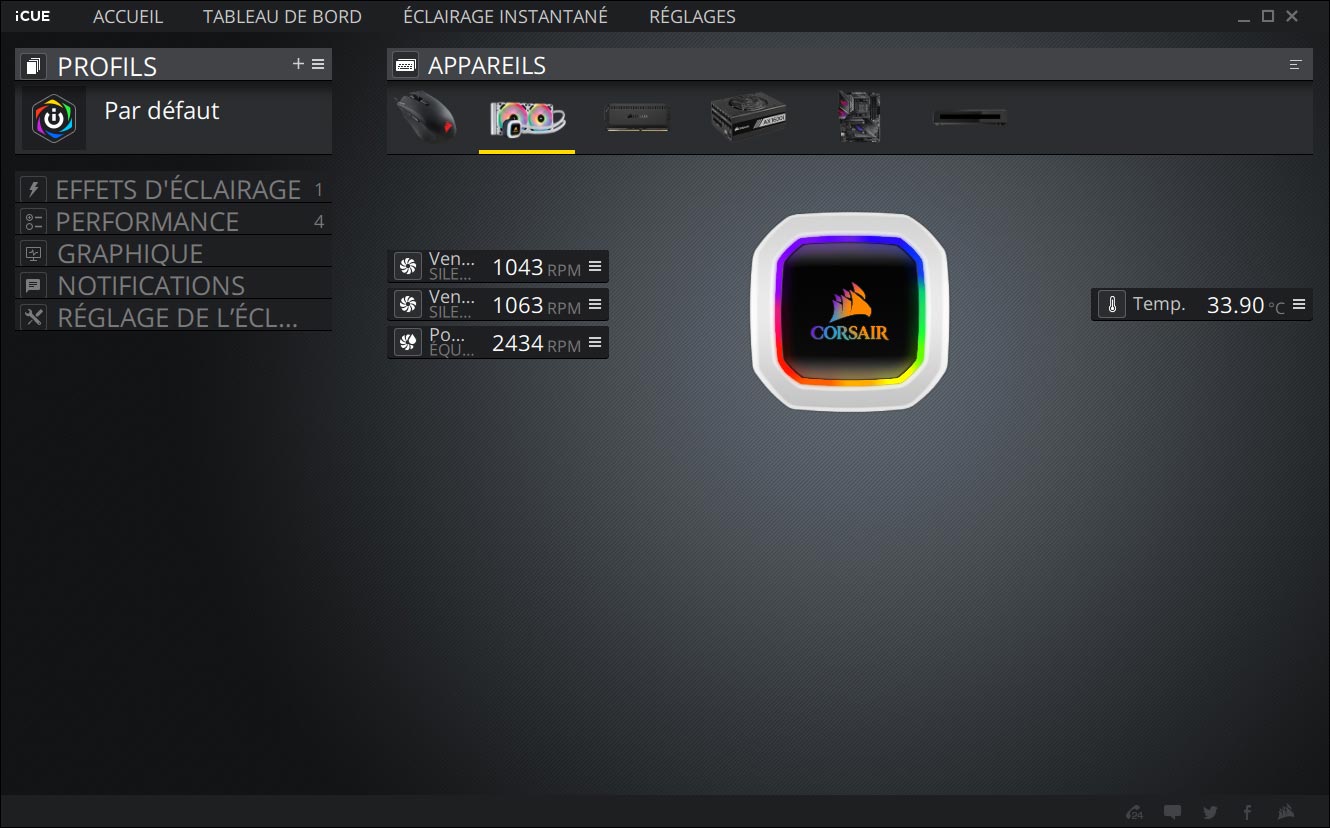Click the Par défaut profile hexagon icon
This screenshot has width=1330, height=828.
point(54,118)
